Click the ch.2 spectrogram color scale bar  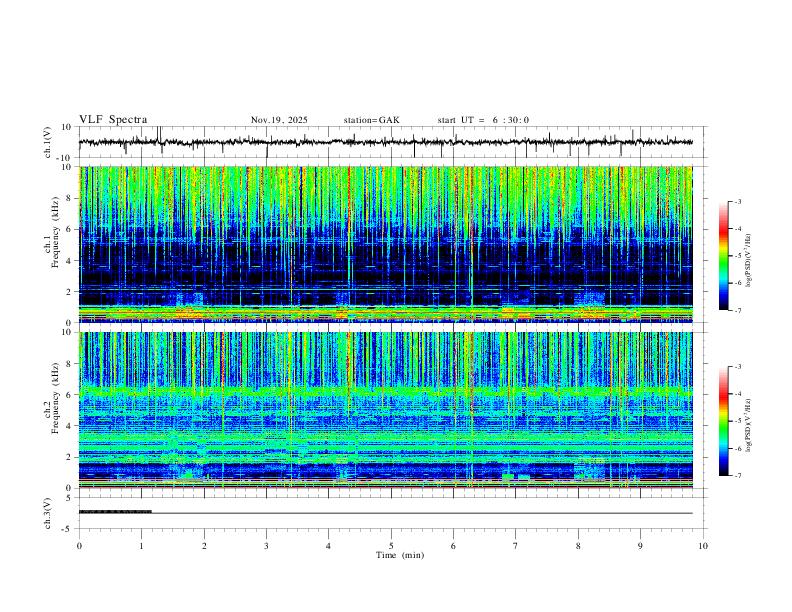click(x=723, y=421)
